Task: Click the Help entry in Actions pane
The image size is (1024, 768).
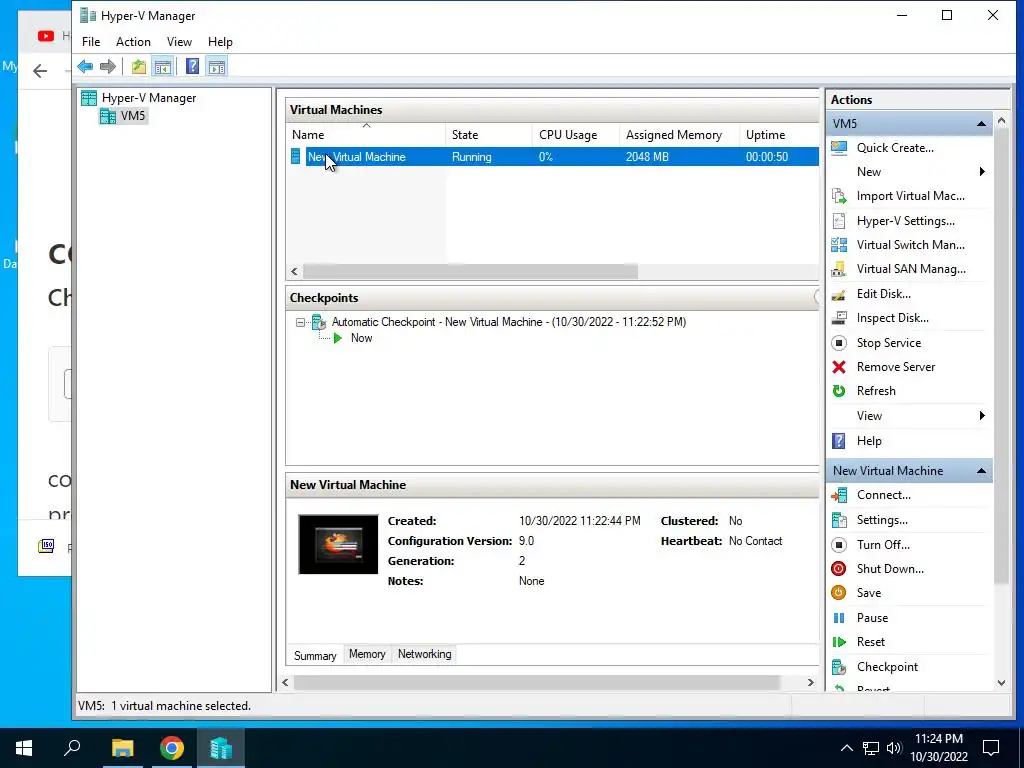Action: (869, 441)
